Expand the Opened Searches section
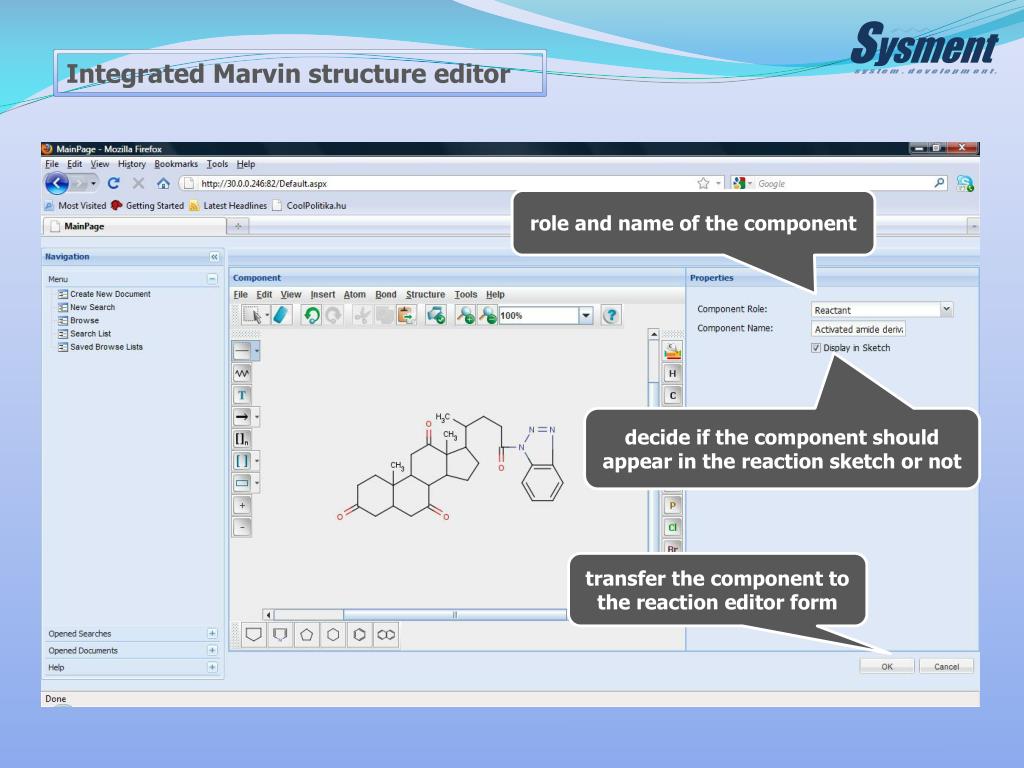This screenshot has width=1024, height=768. (x=212, y=633)
